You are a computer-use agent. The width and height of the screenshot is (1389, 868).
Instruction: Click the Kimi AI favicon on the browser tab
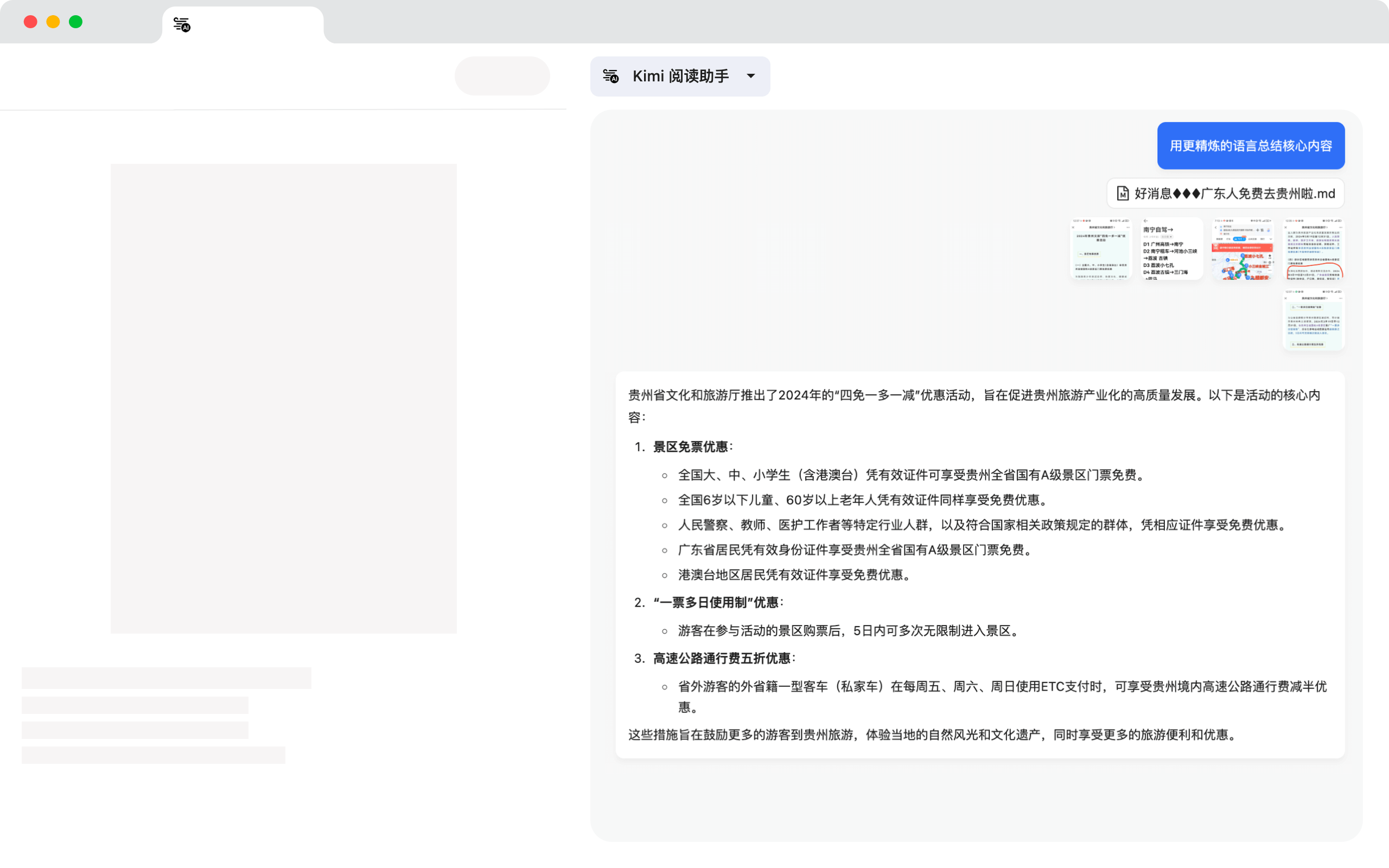pyautogui.click(x=181, y=24)
